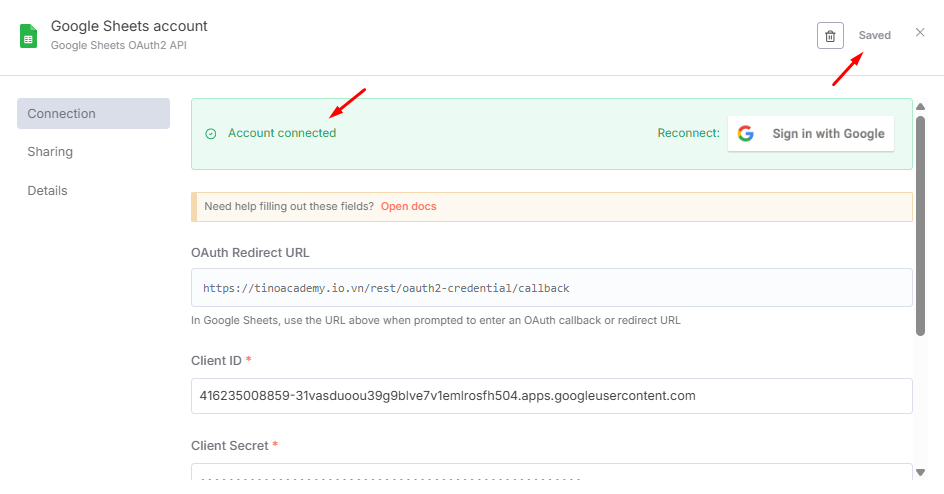The width and height of the screenshot is (944, 494).
Task: Select the OAuth Redirect URL field
Action: (551, 288)
